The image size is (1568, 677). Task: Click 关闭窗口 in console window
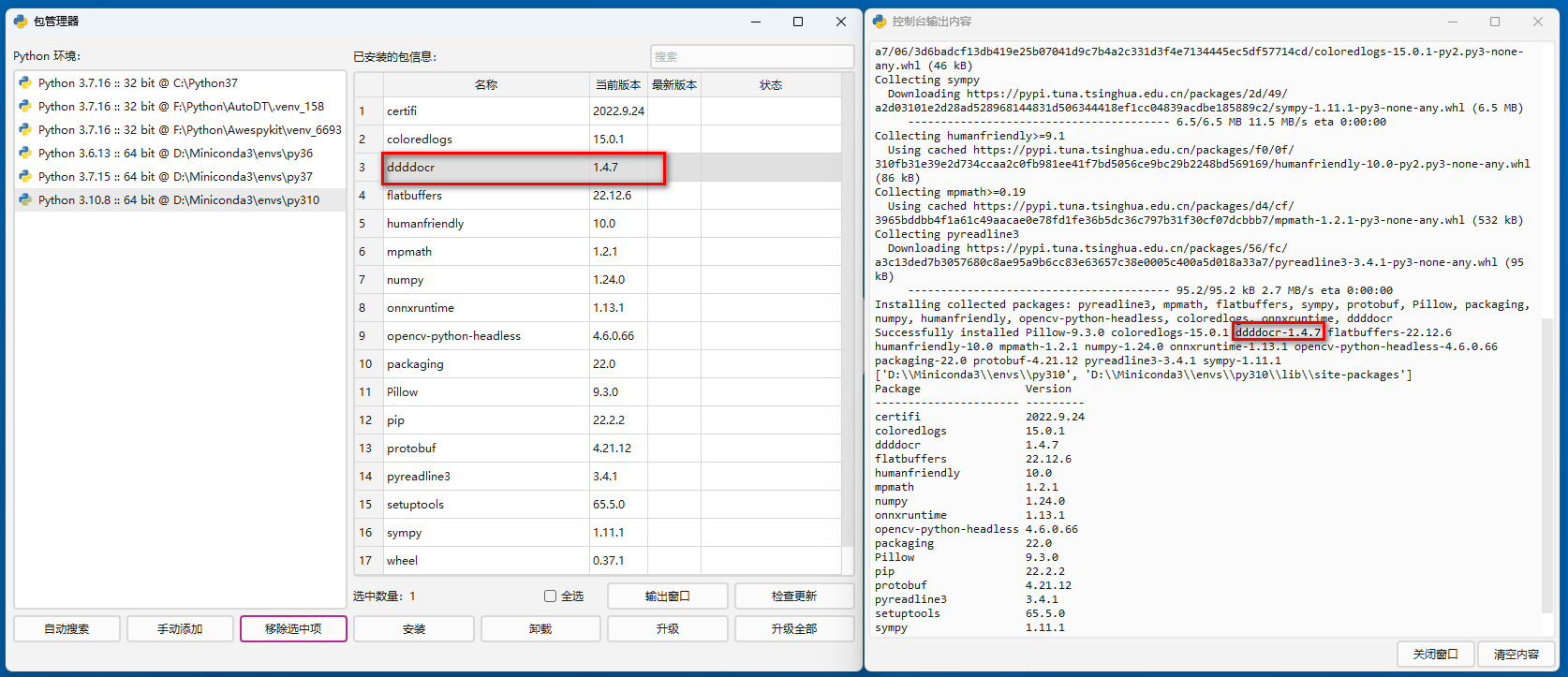(x=1436, y=654)
